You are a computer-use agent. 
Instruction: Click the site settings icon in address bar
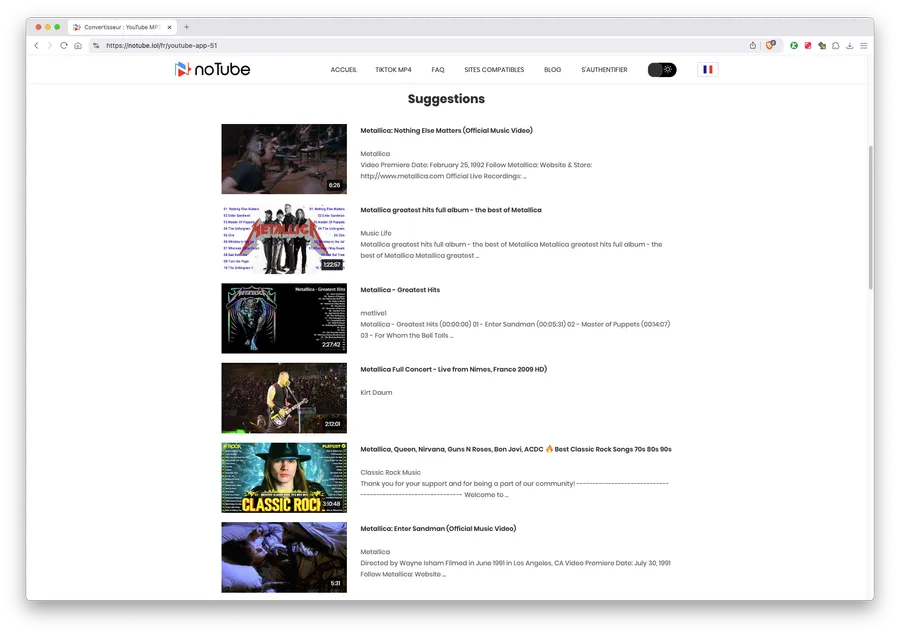point(96,45)
